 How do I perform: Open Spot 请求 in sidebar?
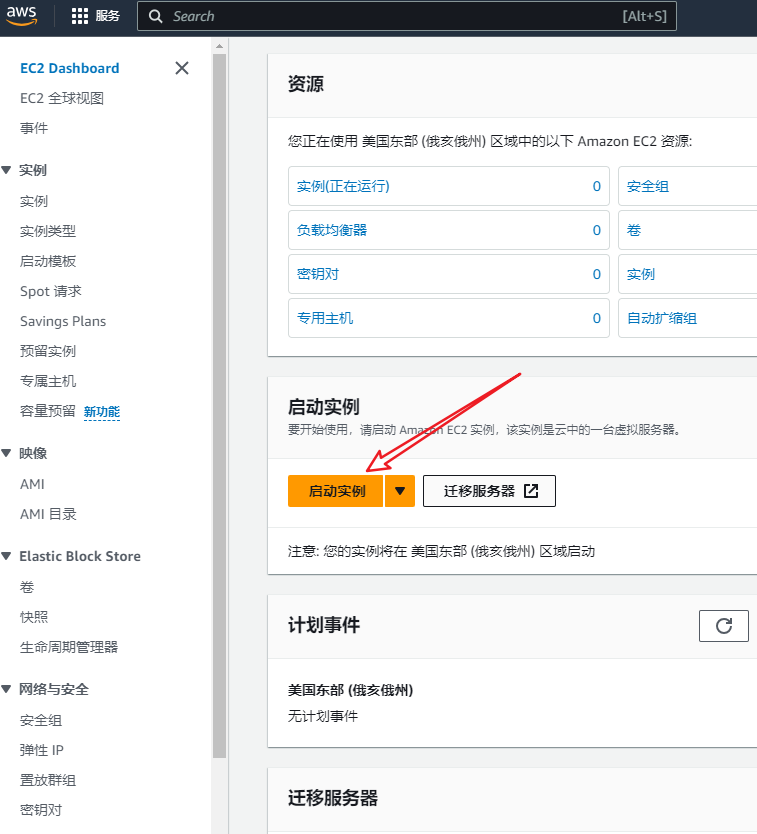(51, 291)
